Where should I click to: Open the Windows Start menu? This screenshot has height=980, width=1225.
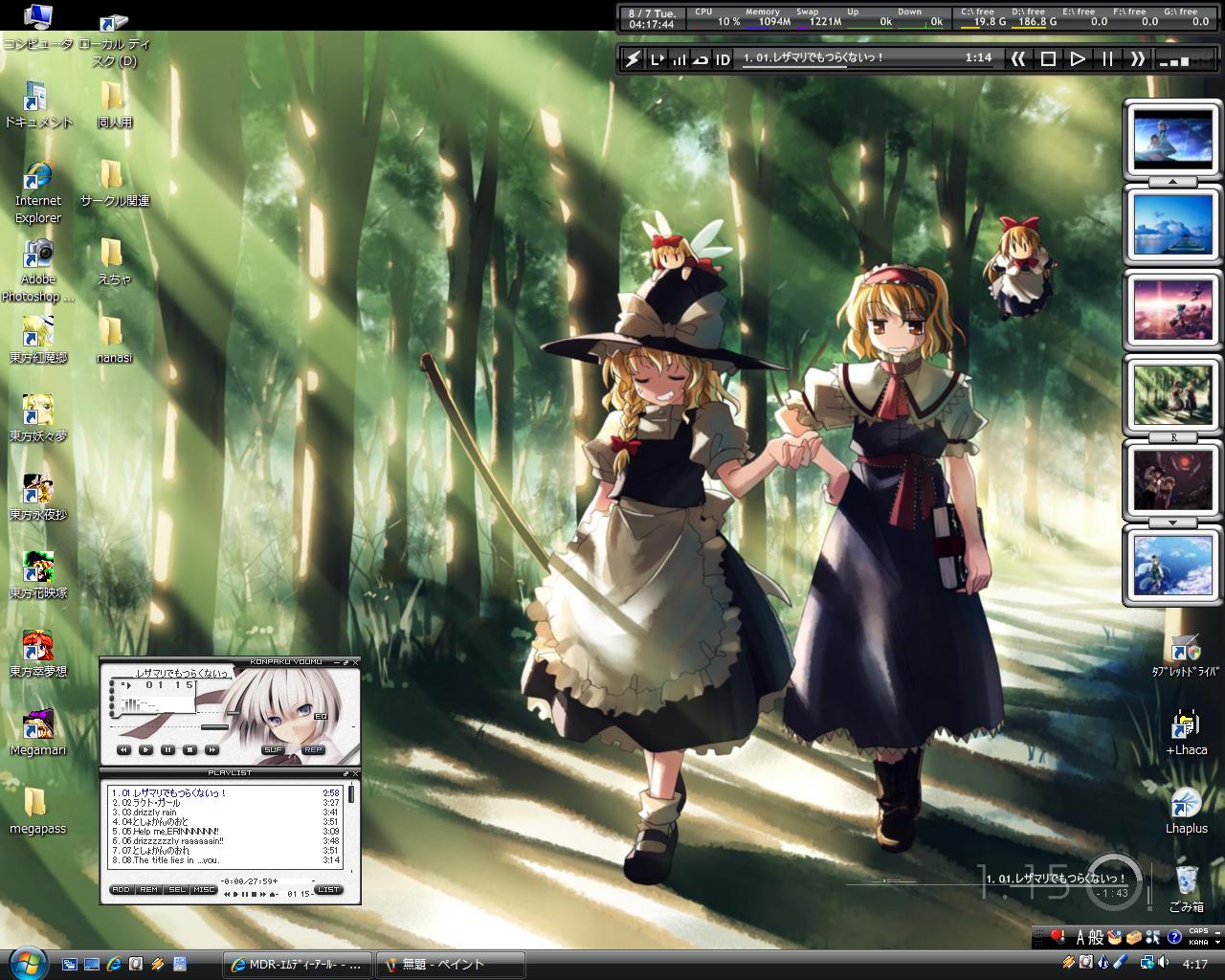click(x=26, y=962)
